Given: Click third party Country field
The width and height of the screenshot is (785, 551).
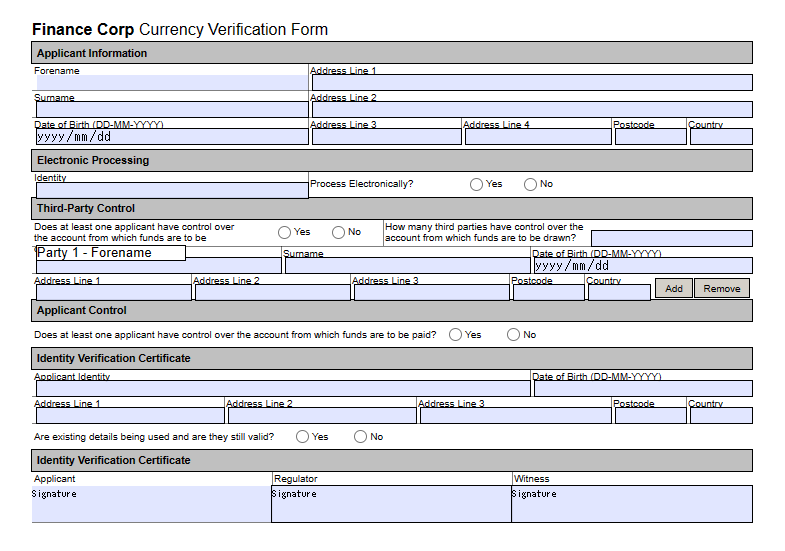Looking at the screenshot, I should pos(620,293).
